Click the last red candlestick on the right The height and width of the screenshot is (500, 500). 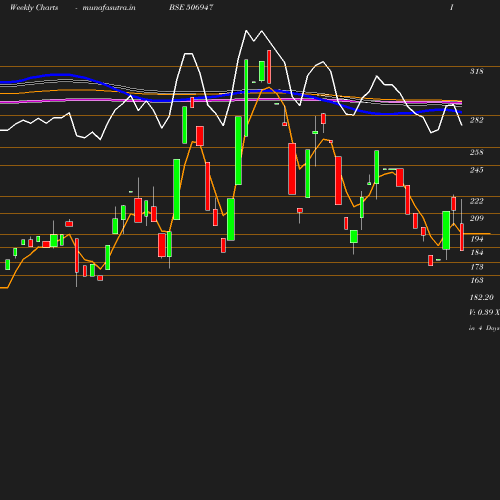pos(462,237)
